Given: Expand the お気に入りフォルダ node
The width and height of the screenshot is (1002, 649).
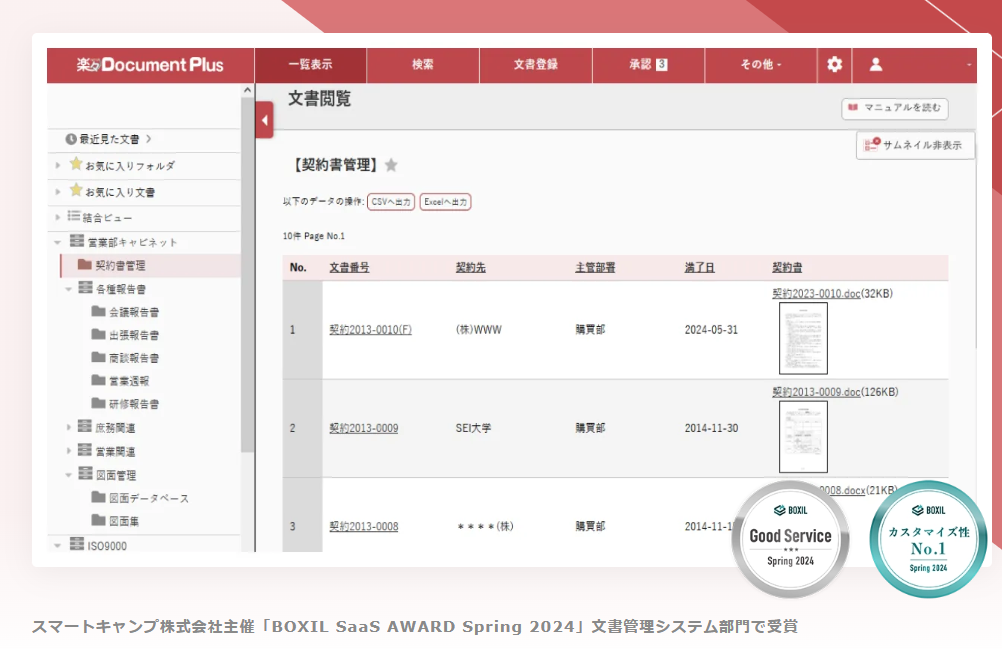Looking at the screenshot, I should click(58, 166).
